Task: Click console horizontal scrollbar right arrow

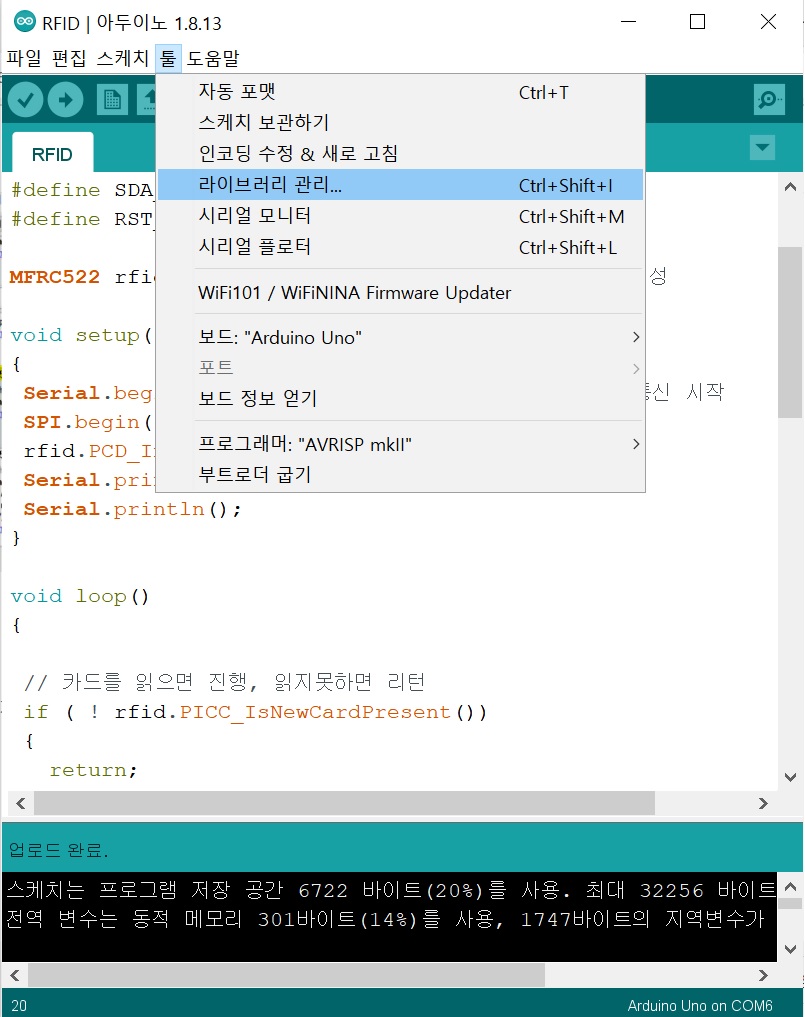Action: point(763,975)
